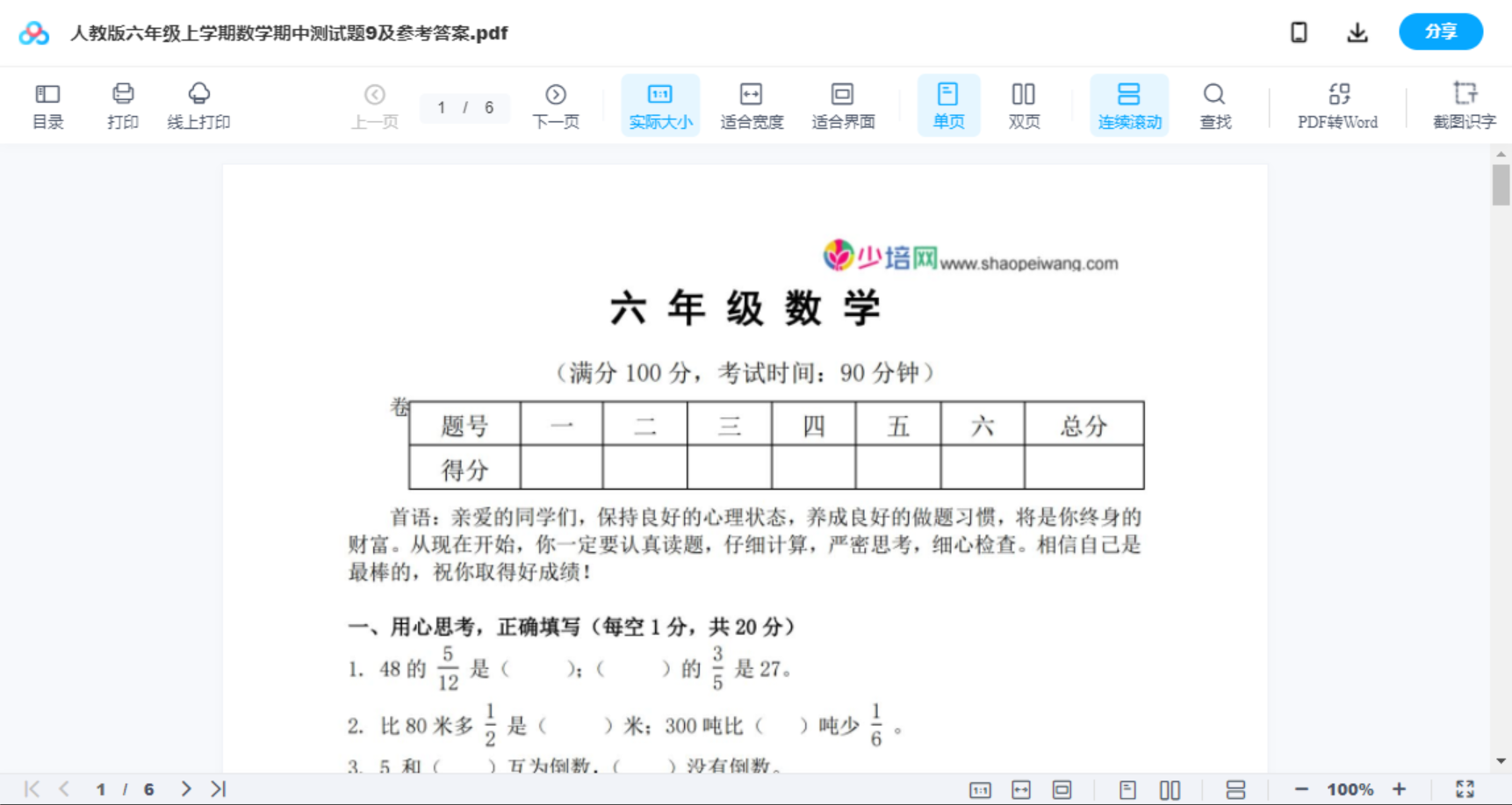Click the download icon in the top bar
This screenshot has width=1512, height=805.
pyautogui.click(x=1357, y=32)
